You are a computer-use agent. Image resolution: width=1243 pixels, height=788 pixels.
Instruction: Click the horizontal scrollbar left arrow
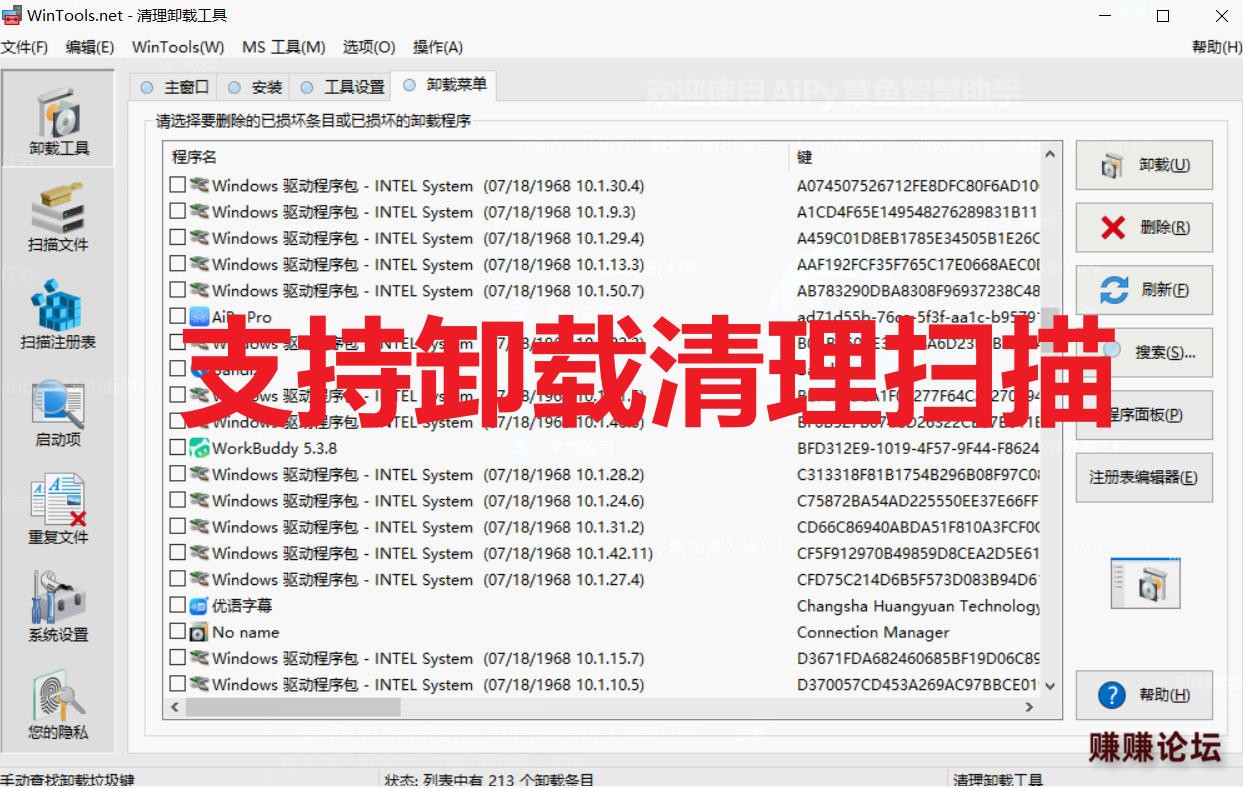174,707
